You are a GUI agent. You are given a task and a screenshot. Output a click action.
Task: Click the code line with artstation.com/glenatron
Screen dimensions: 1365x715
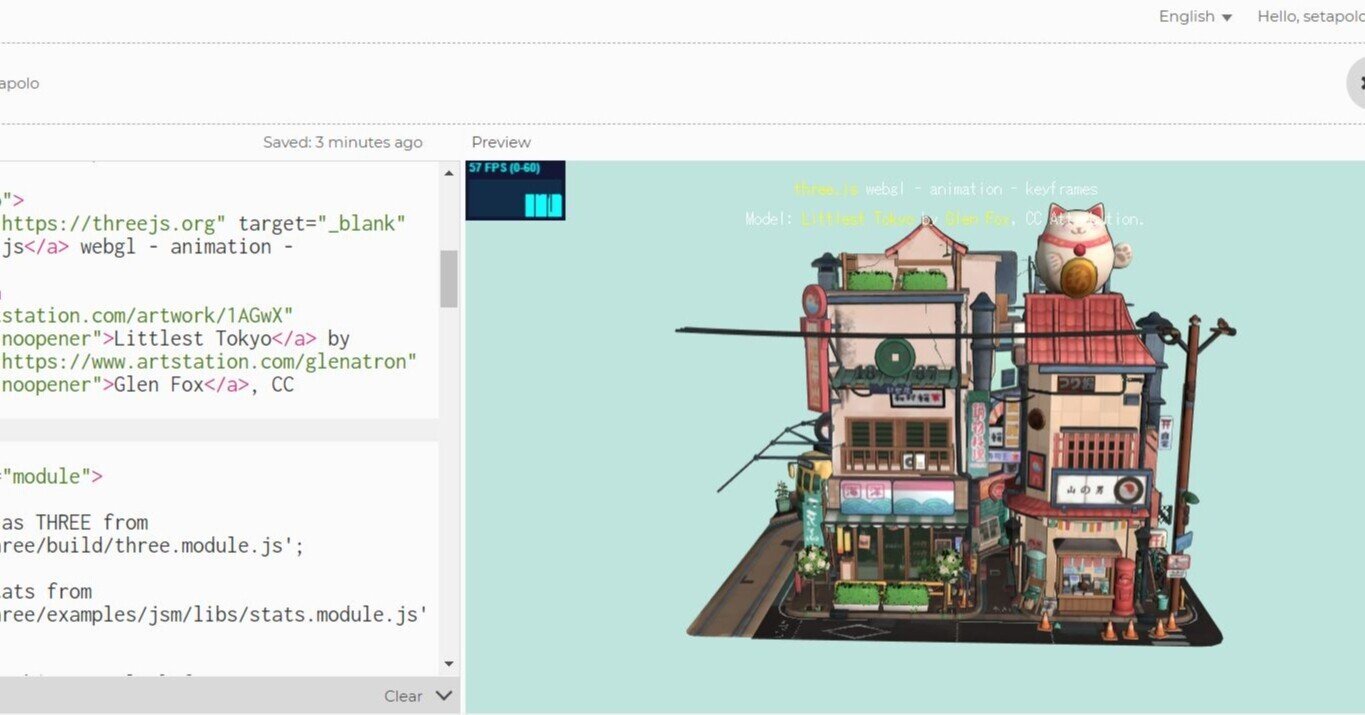(209, 362)
